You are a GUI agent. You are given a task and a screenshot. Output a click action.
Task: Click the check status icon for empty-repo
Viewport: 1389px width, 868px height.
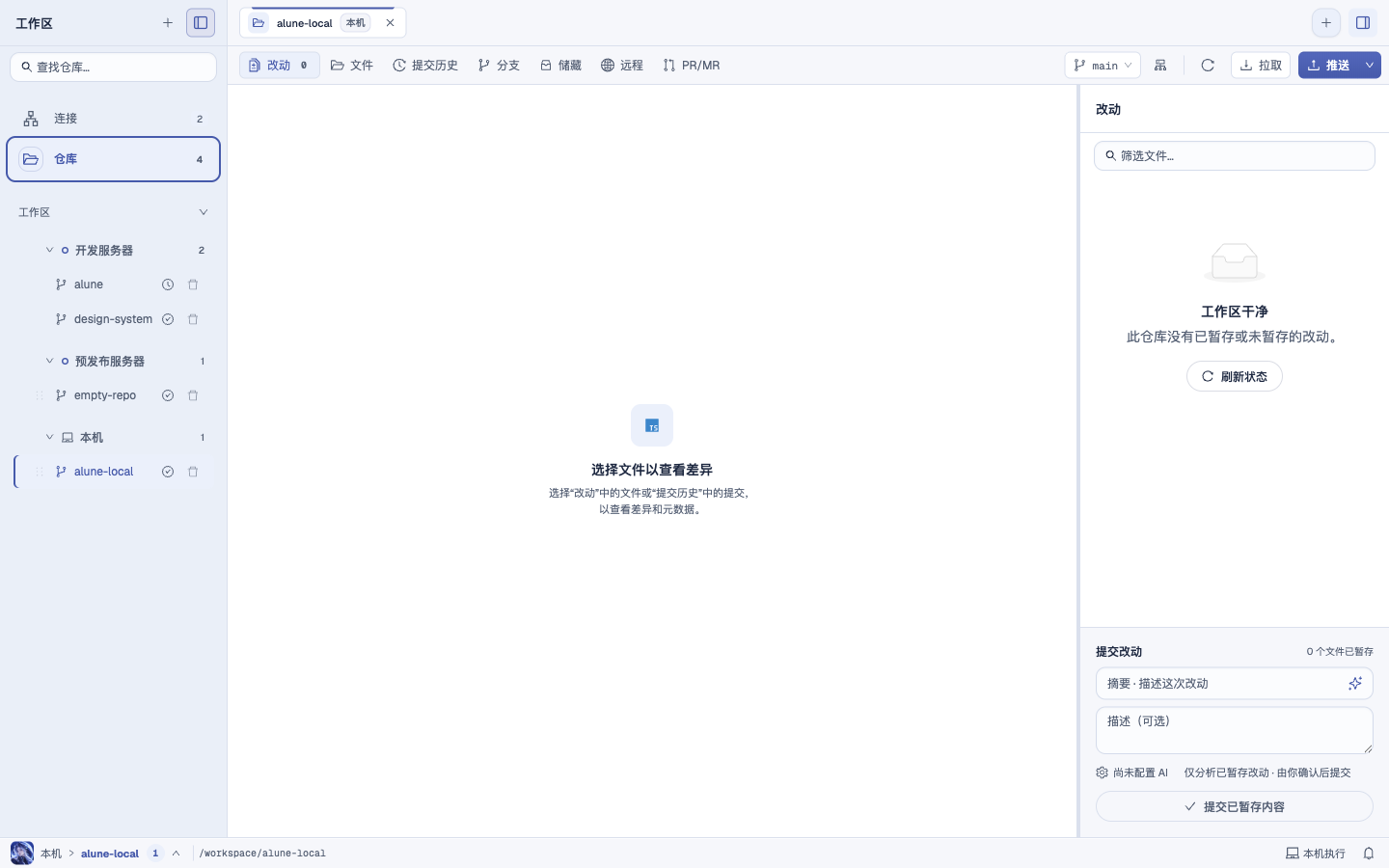click(168, 395)
